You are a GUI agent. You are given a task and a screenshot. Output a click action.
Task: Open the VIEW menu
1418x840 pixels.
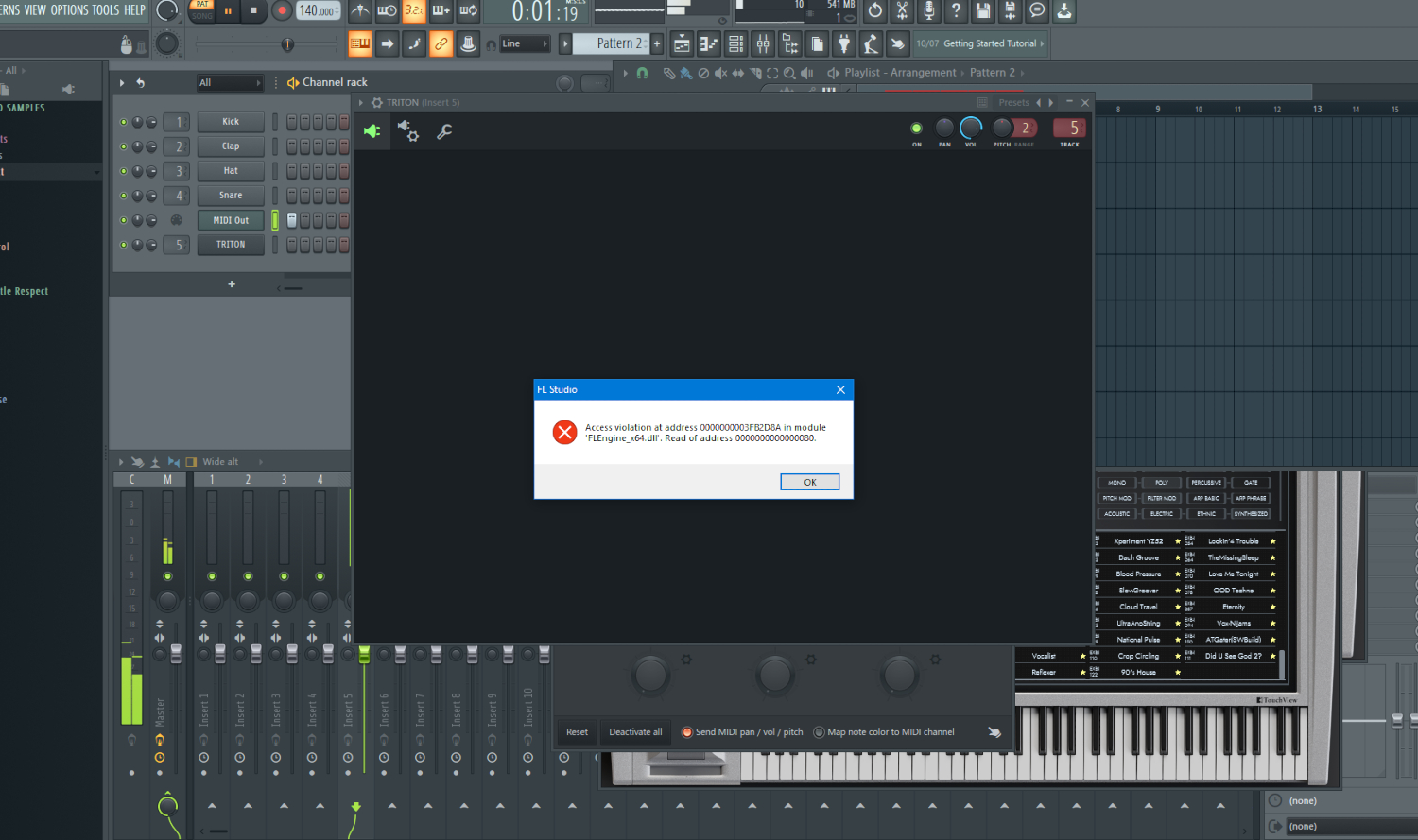(35, 10)
